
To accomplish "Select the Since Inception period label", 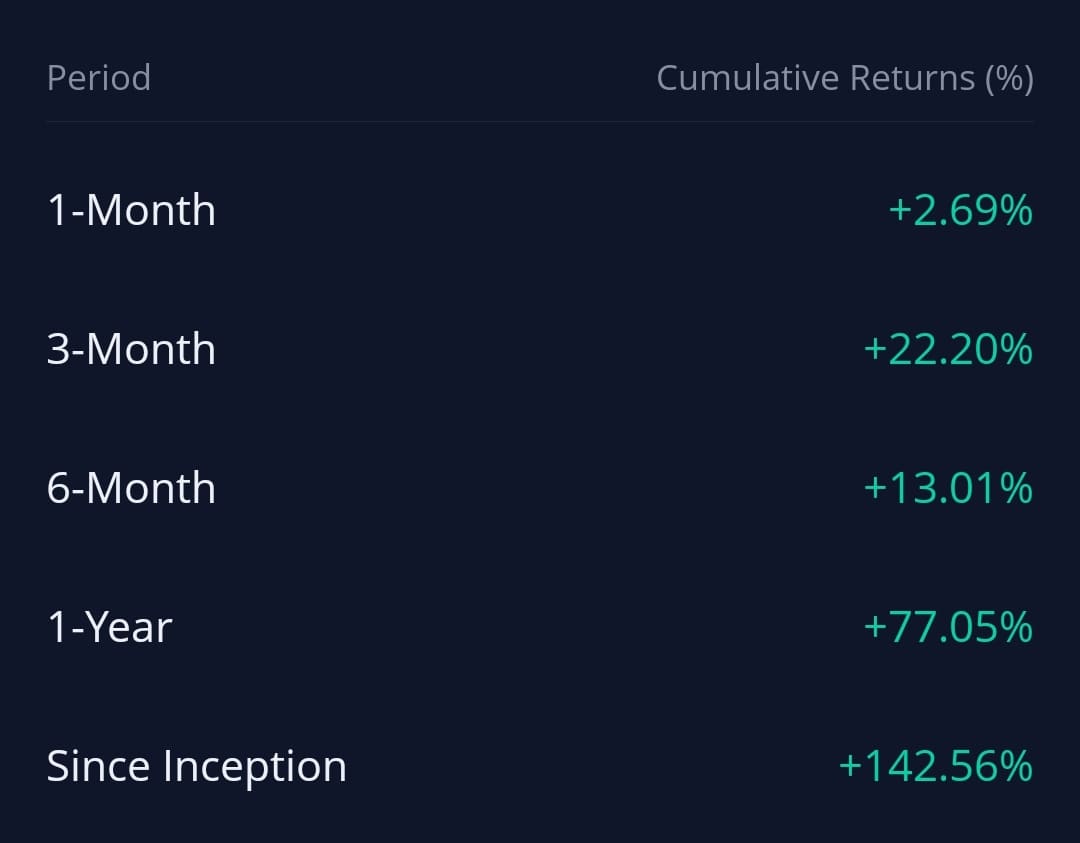I will click(x=196, y=766).
